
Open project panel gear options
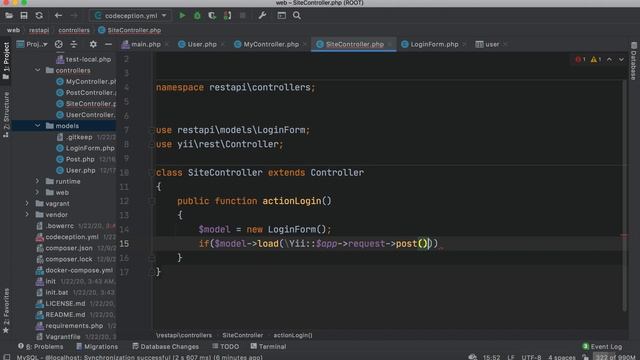tap(93, 44)
